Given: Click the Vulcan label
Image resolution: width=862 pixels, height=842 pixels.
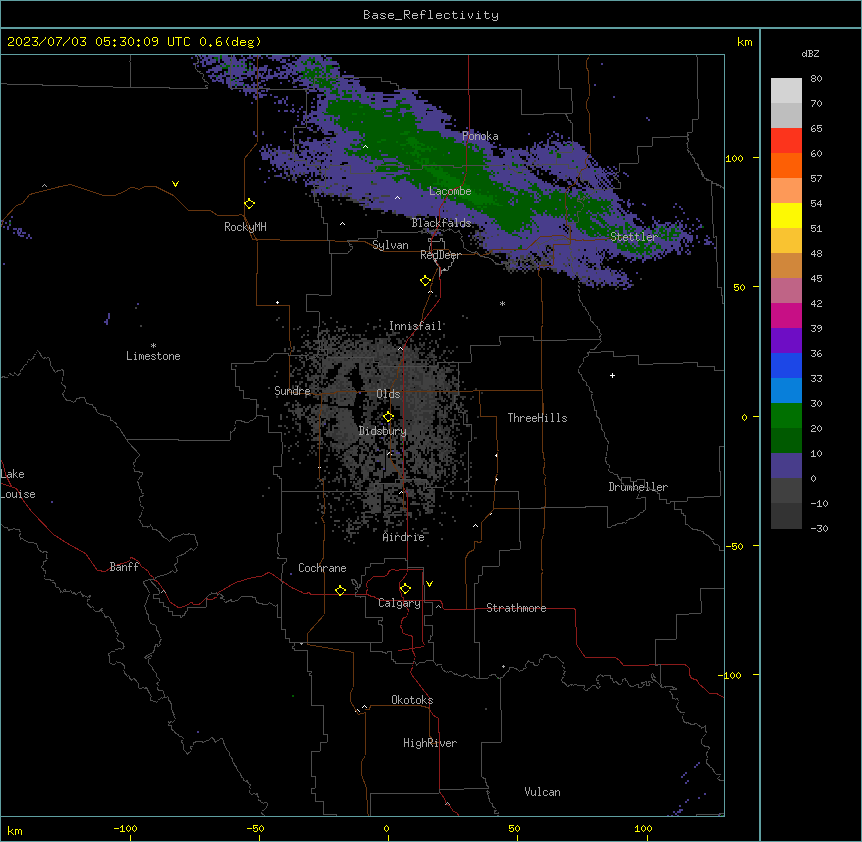Looking at the screenshot, I should (543, 792).
